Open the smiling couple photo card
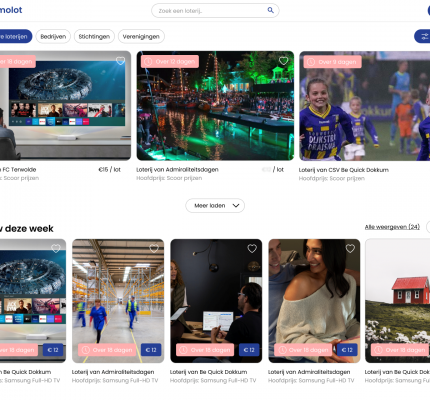 point(314,301)
